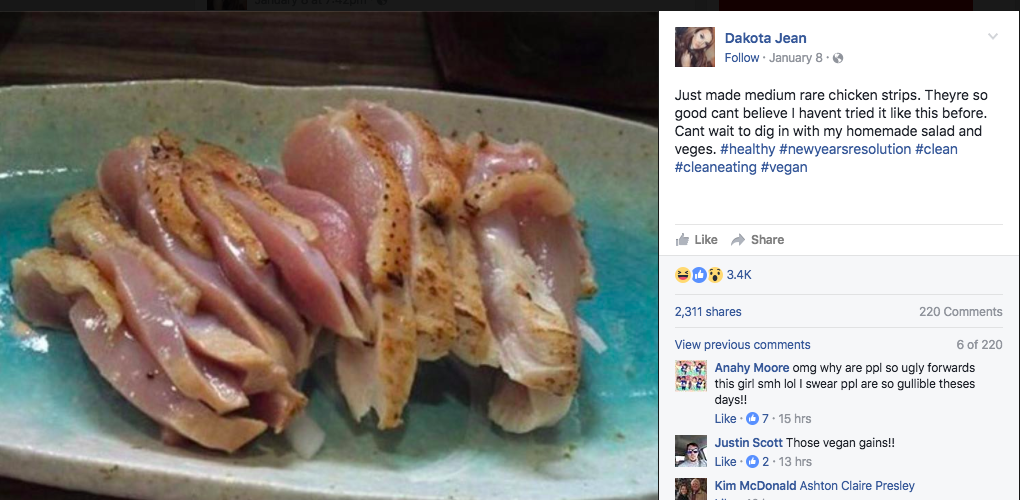View the 2,311 shares list

click(708, 312)
